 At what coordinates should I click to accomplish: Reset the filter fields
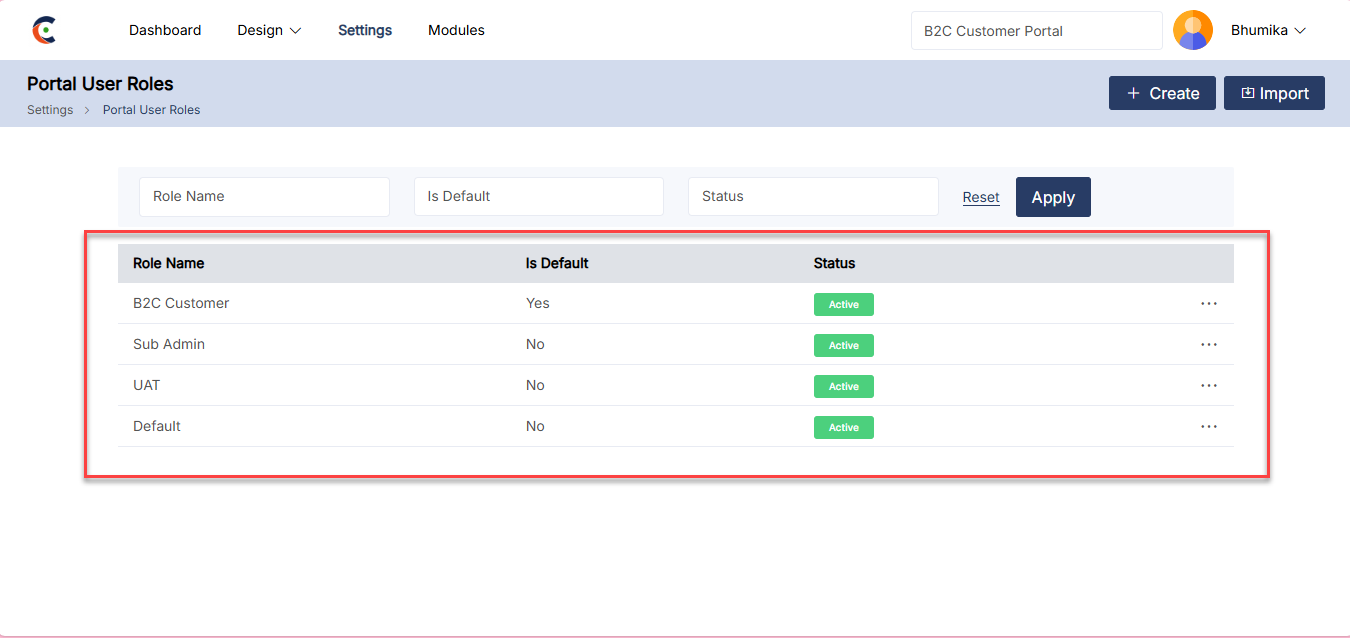981,197
